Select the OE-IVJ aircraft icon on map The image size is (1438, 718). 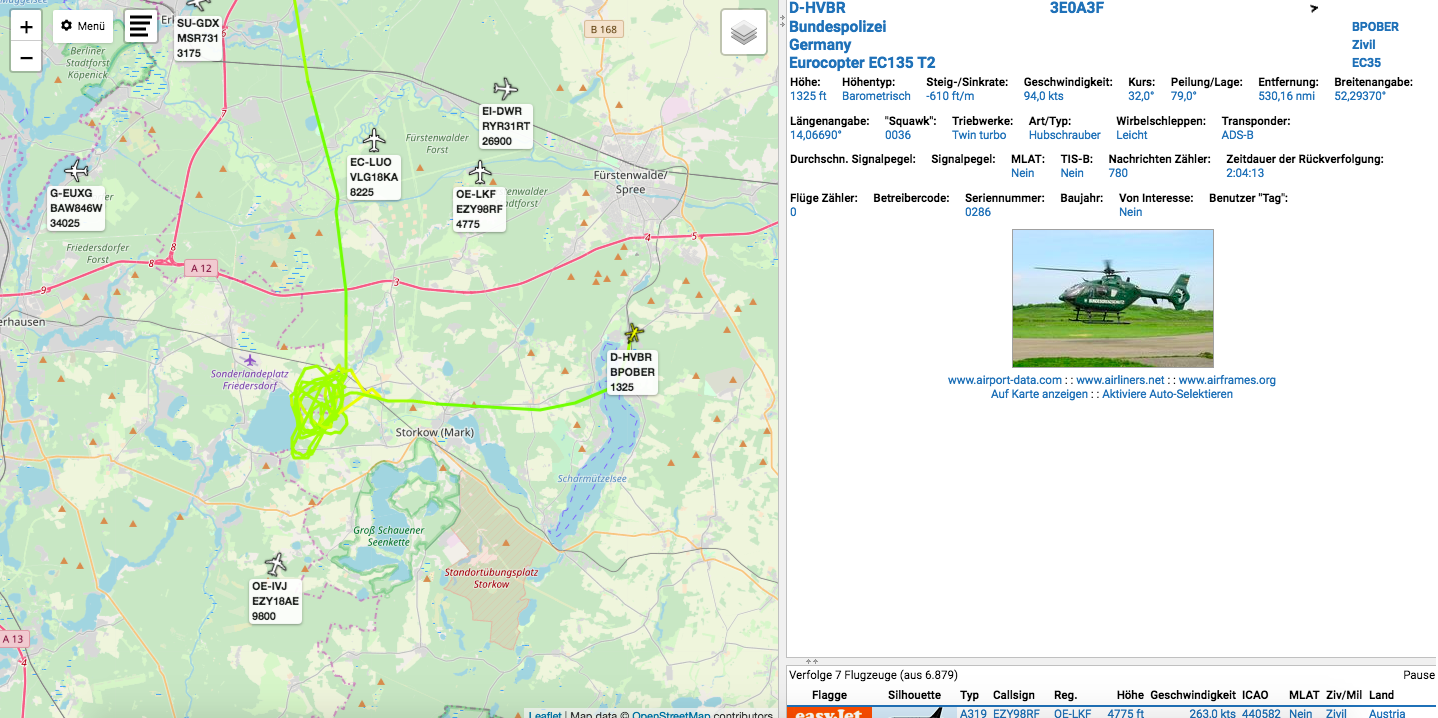click(275, 564)
